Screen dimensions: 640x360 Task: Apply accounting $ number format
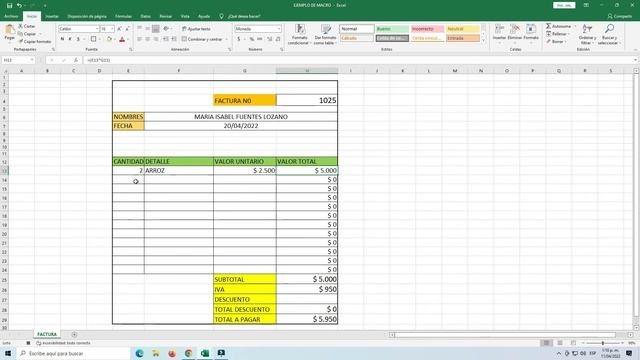239,39
